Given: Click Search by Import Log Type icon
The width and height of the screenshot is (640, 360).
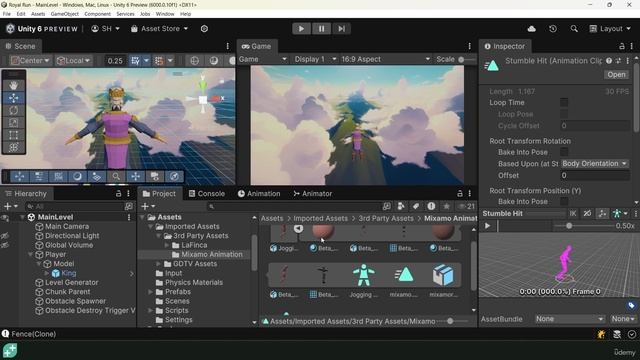Looking at the screenshot, I should tap(431, 206).
